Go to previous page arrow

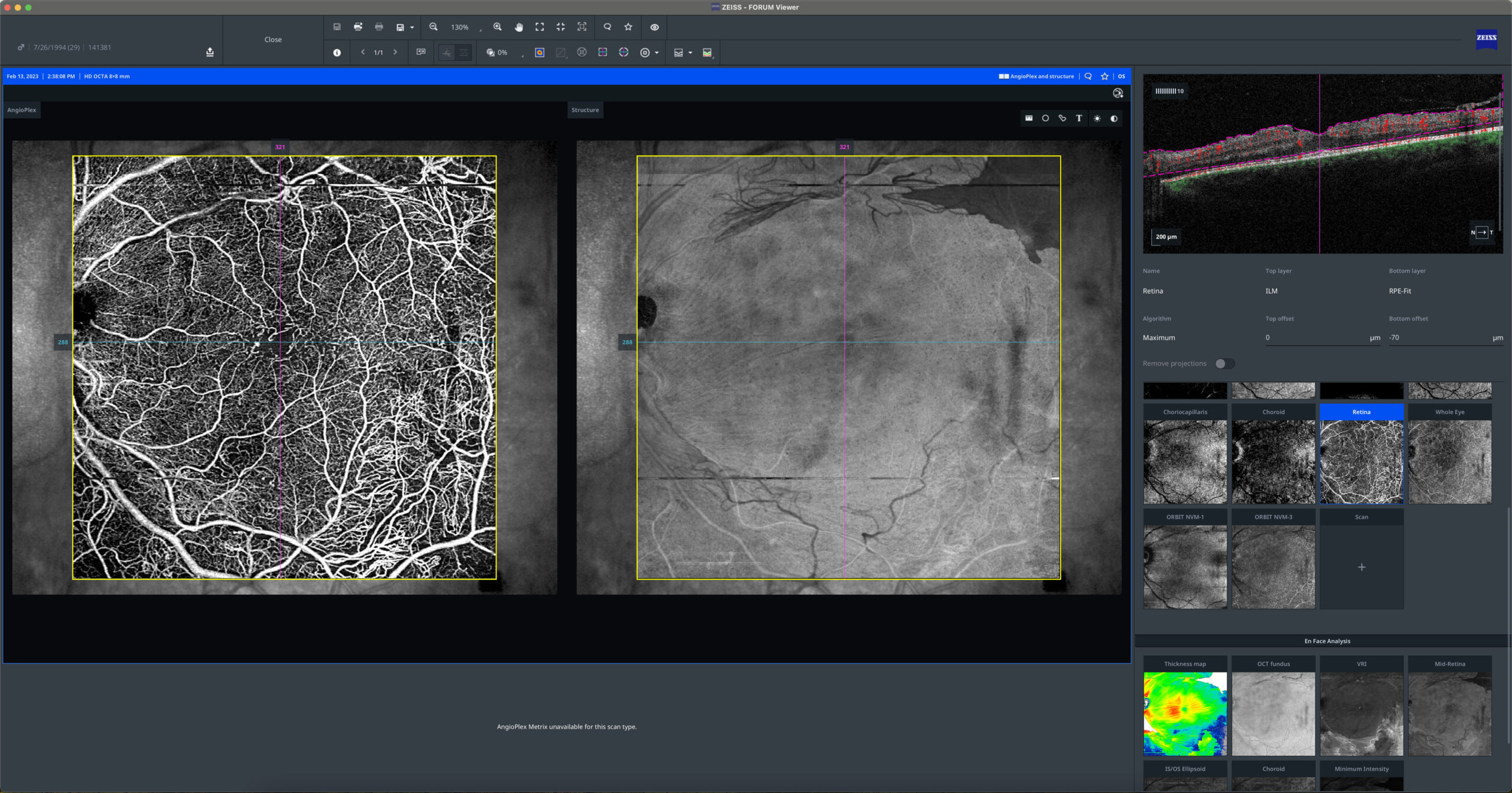point(363,53)
